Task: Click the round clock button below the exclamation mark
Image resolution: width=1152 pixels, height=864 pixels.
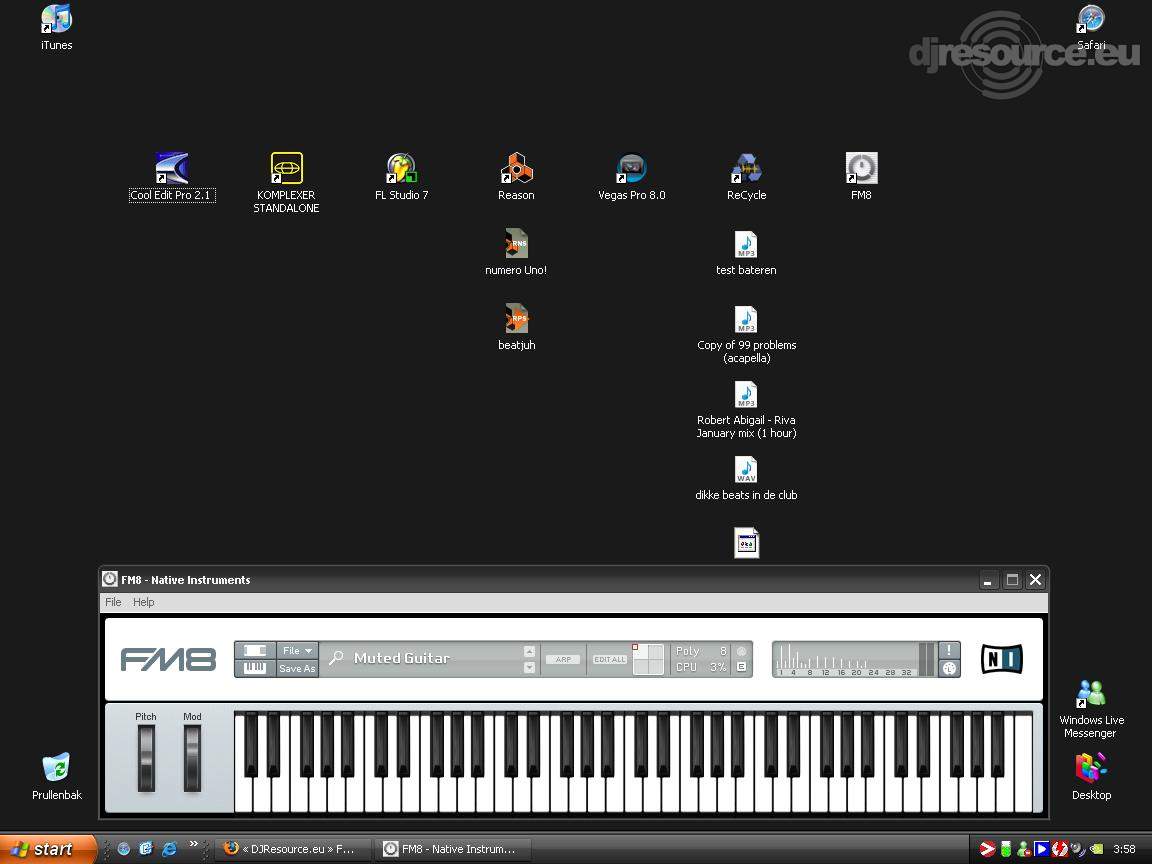Action: point(949,668)
